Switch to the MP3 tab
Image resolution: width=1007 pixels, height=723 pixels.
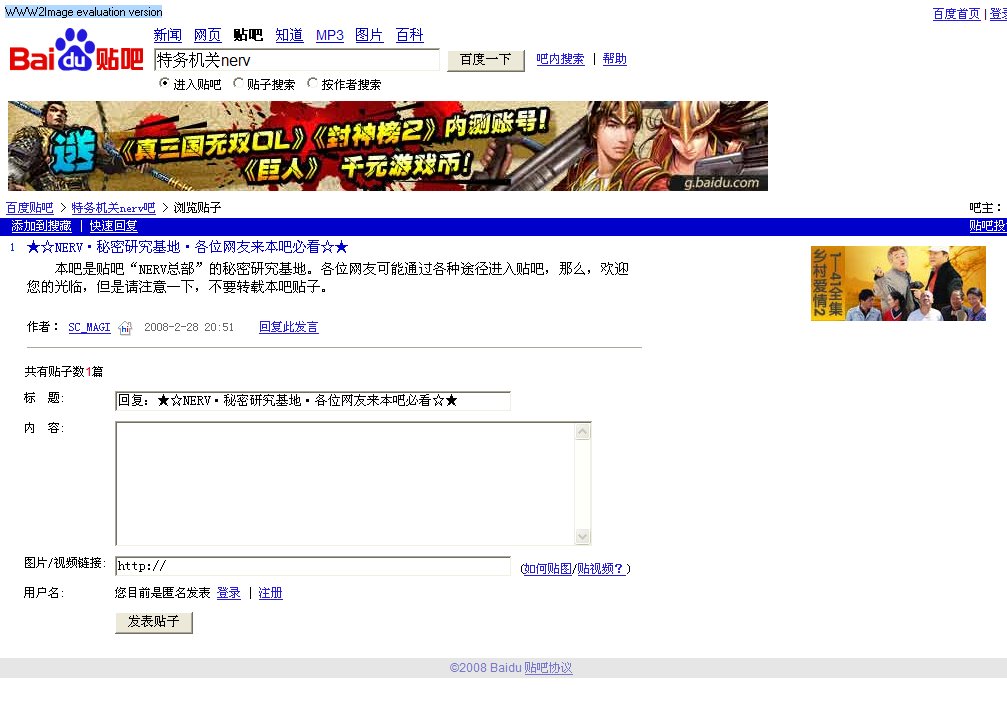(329, 35)
